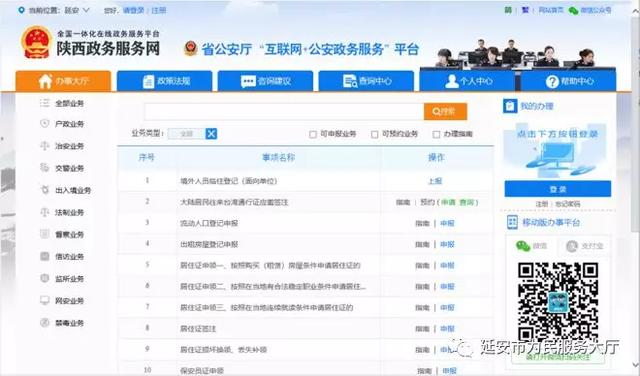The height and width of the screenshot is (376, 640).
Task: Click the orange 搜索 search button
Action: (445, 111)
